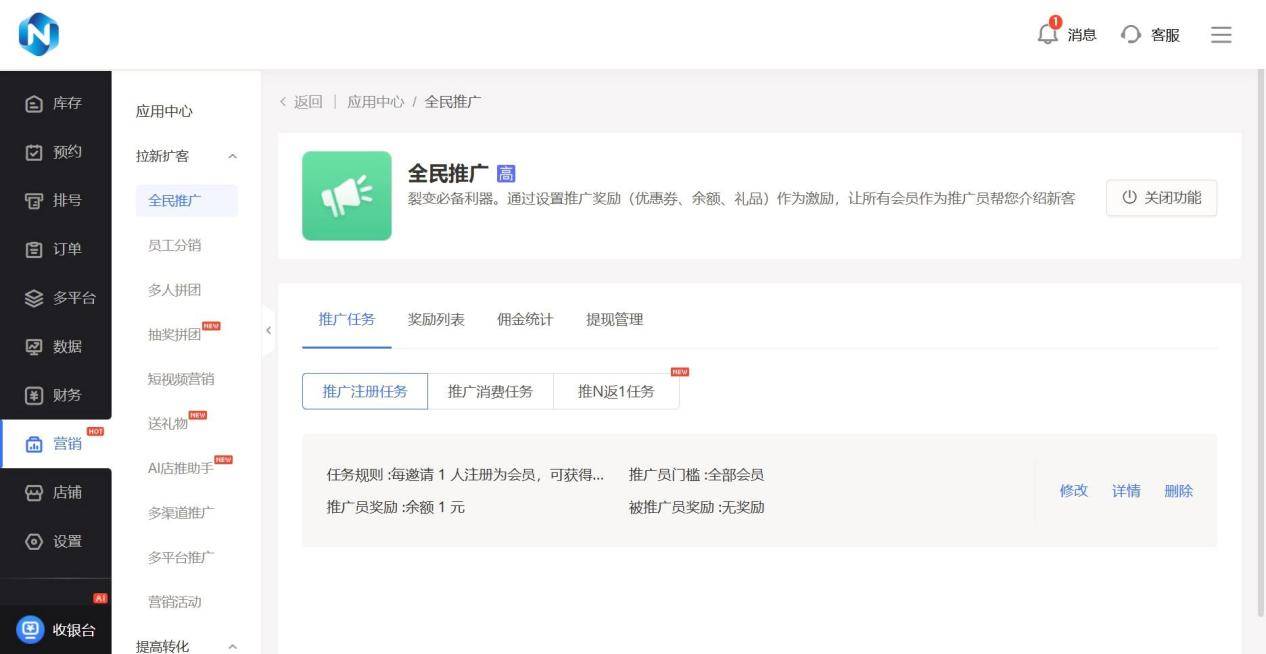
Task: Select 推广消费任务 task type
Action: pos(490,391)
